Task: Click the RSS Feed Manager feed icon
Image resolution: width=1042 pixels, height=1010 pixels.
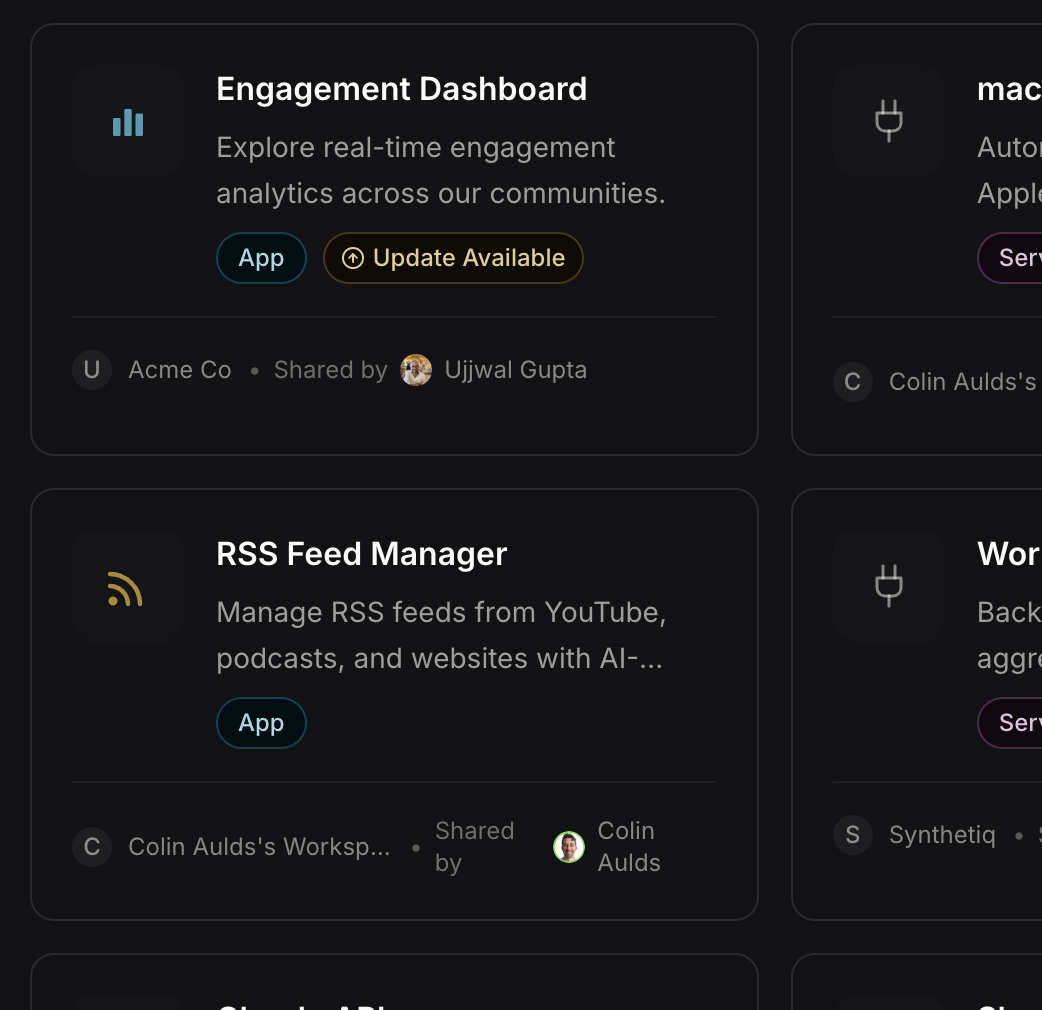Action: point(126,588)
